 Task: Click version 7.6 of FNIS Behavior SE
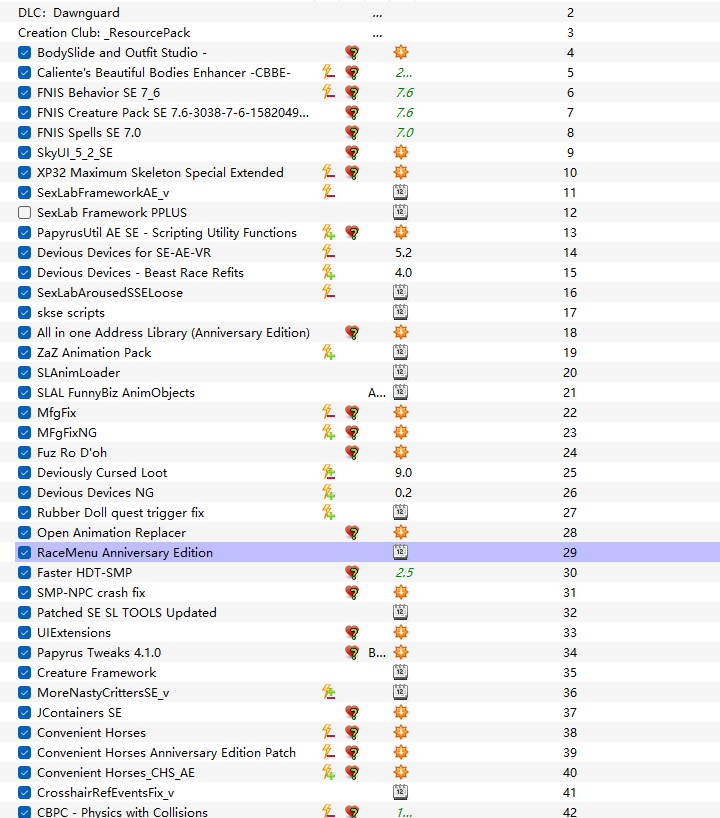404,92
